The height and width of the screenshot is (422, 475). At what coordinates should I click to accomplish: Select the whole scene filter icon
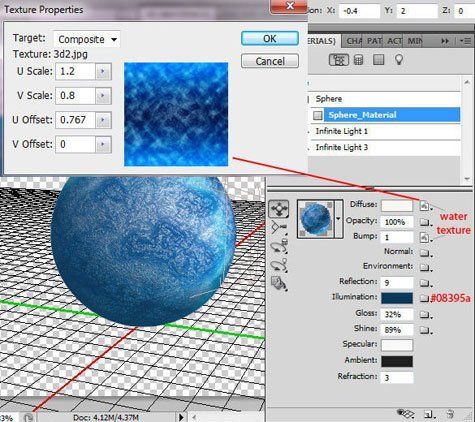pos(339,60)
